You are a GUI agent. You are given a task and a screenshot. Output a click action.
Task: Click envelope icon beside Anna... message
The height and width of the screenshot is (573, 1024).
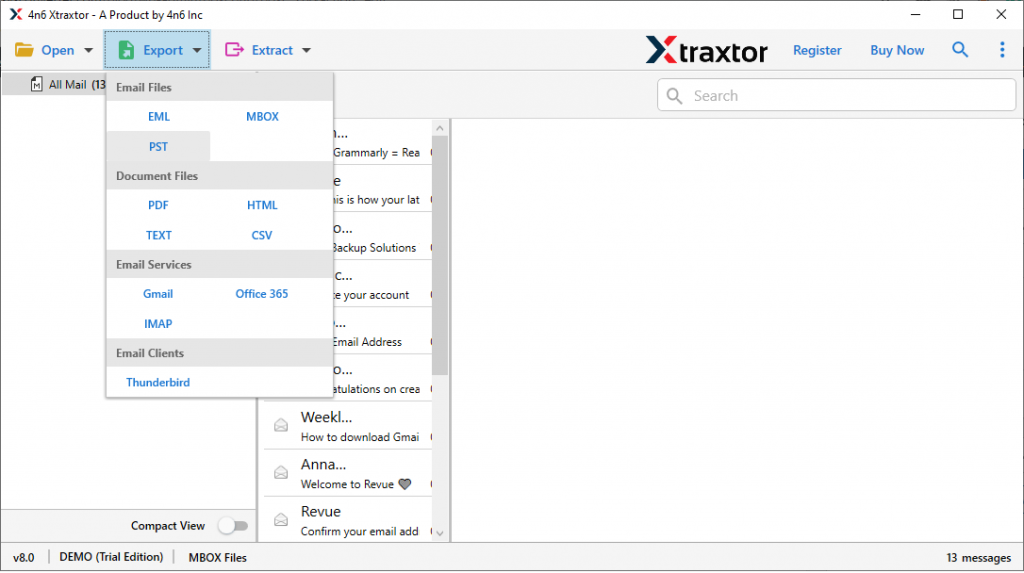281,472
